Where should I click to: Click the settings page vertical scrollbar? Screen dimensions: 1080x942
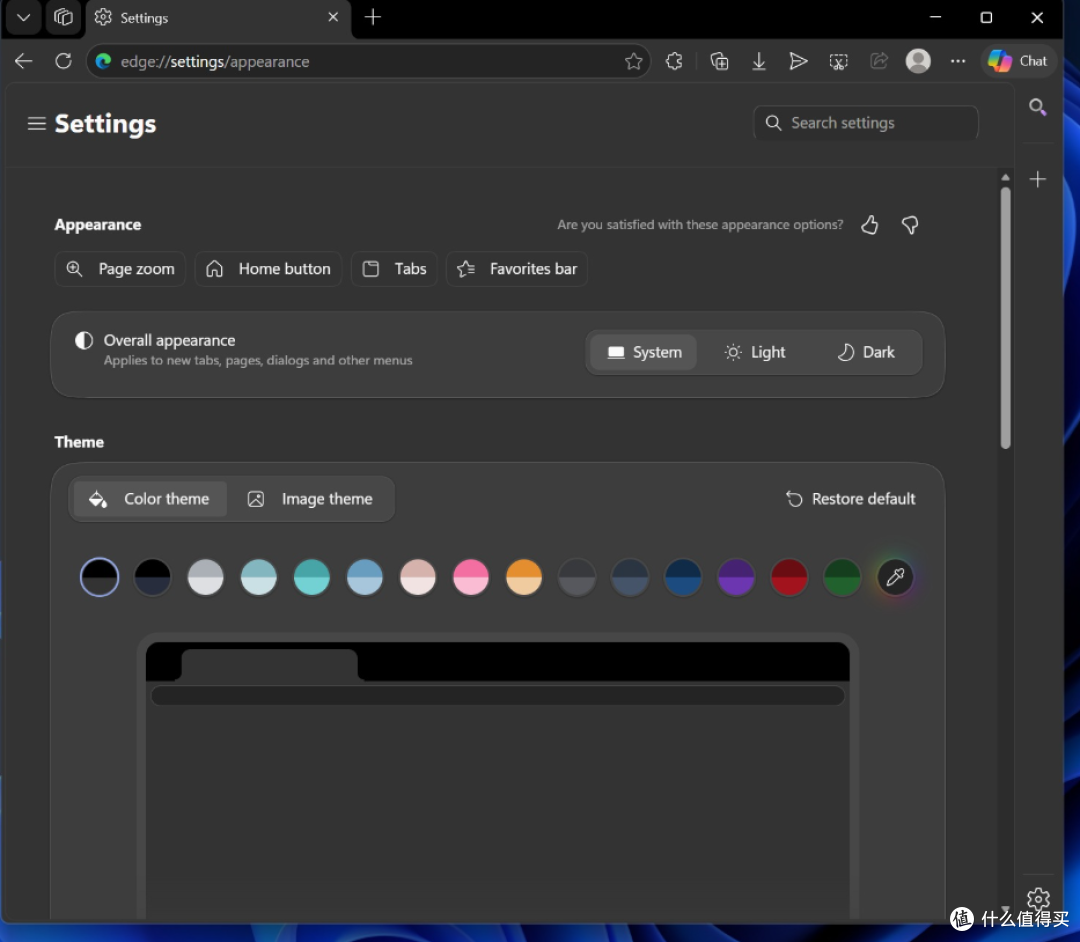pos(1005,318)
